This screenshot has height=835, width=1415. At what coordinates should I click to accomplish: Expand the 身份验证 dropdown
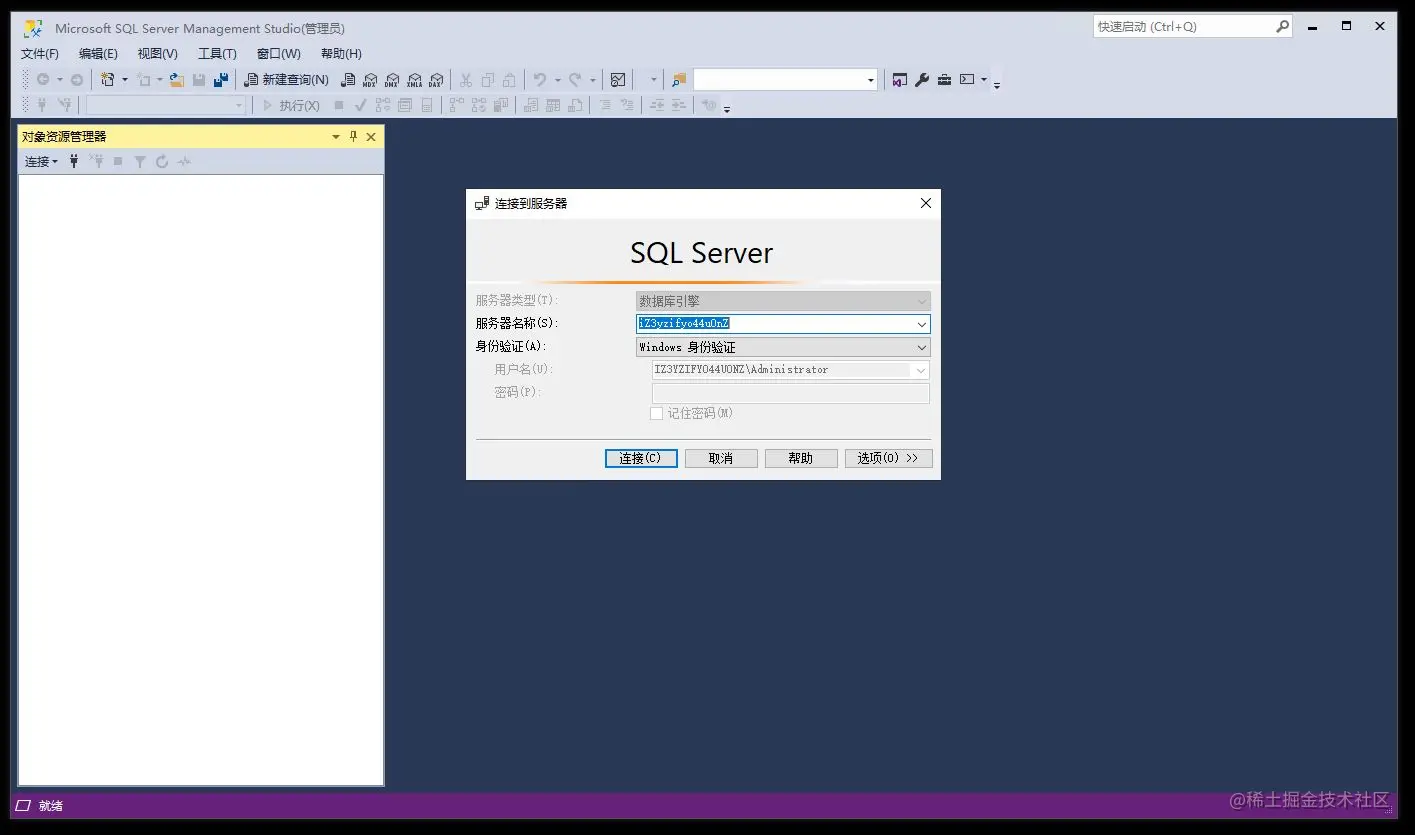click(x=921, y=347)
